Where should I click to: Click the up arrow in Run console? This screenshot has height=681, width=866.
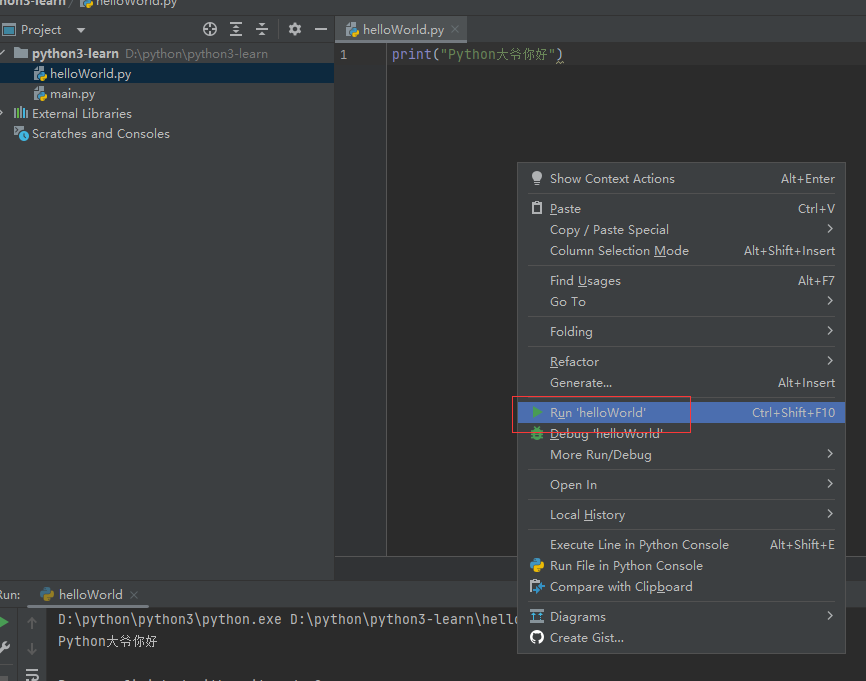click(x=32, y=622)
